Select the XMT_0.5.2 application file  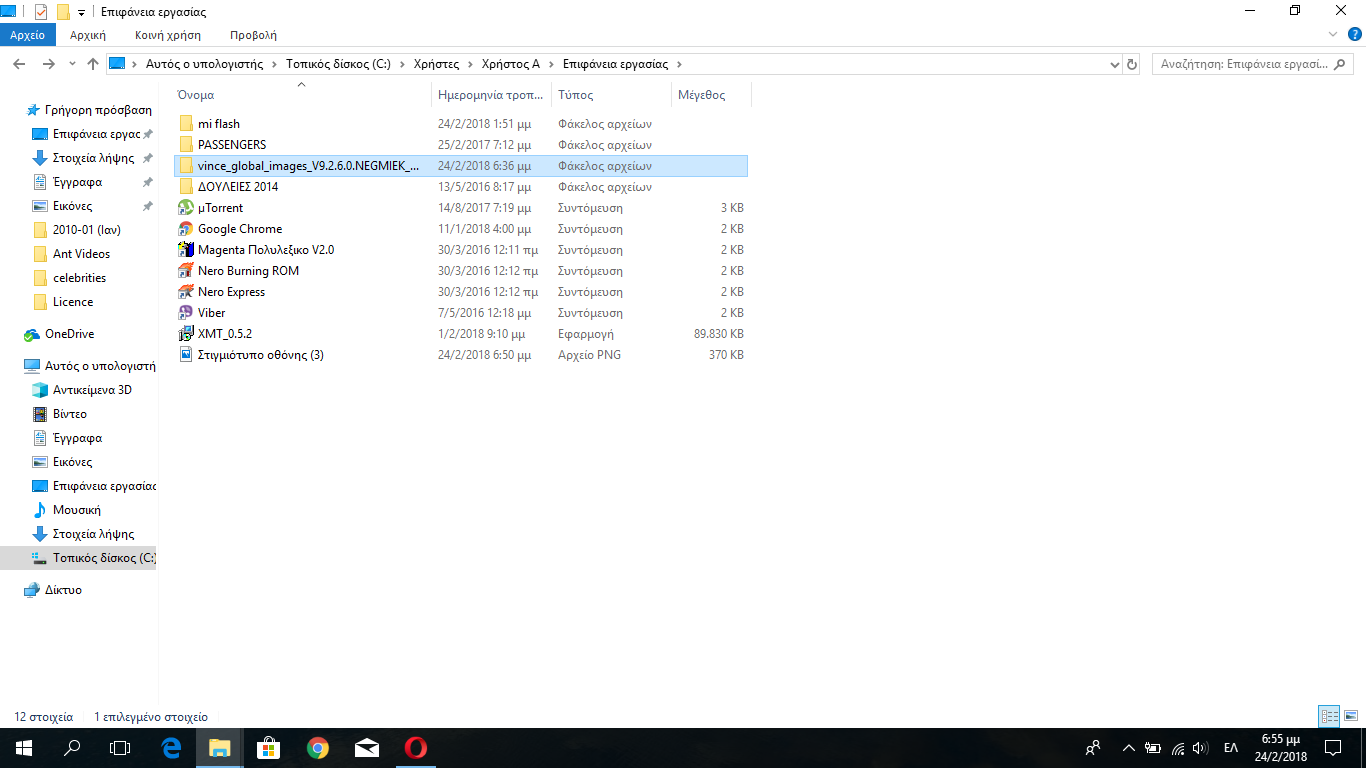(x=224, y=334)
